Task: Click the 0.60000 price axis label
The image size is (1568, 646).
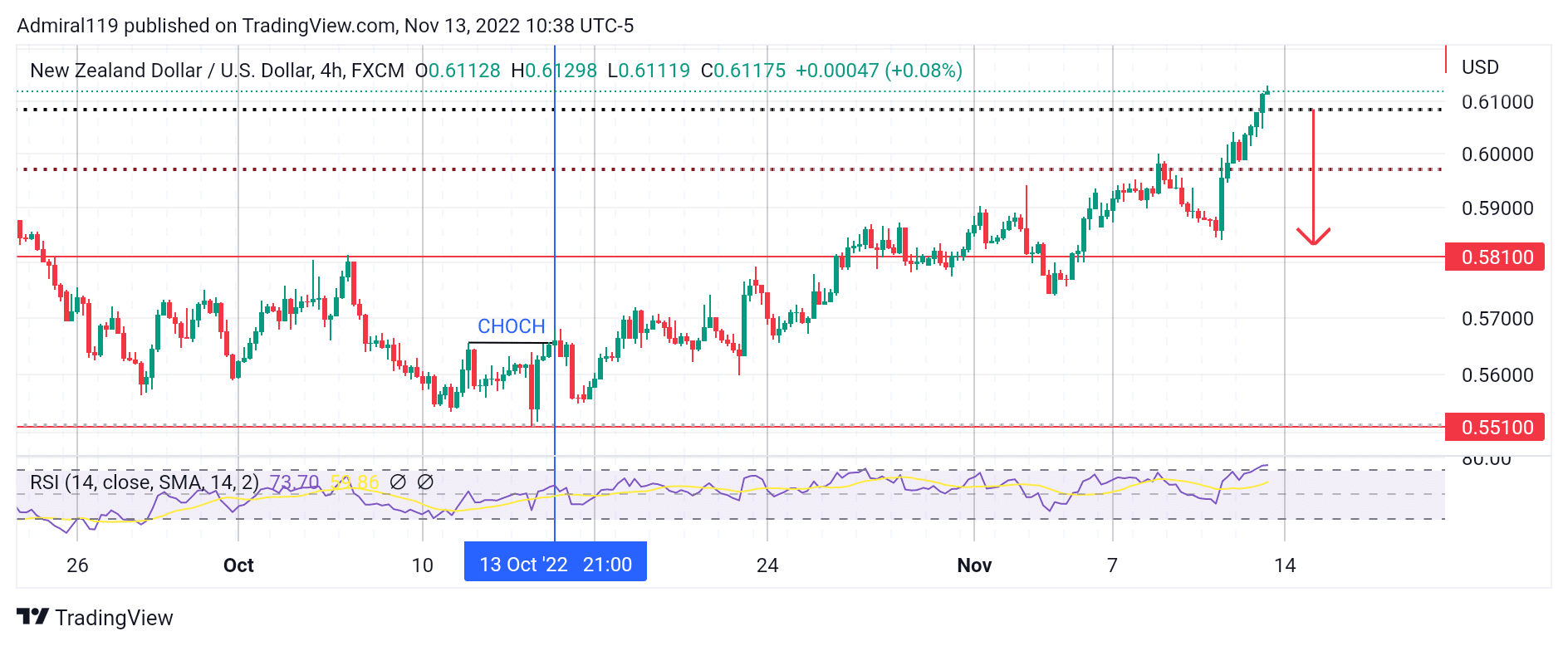Action: coord(1497,154)
